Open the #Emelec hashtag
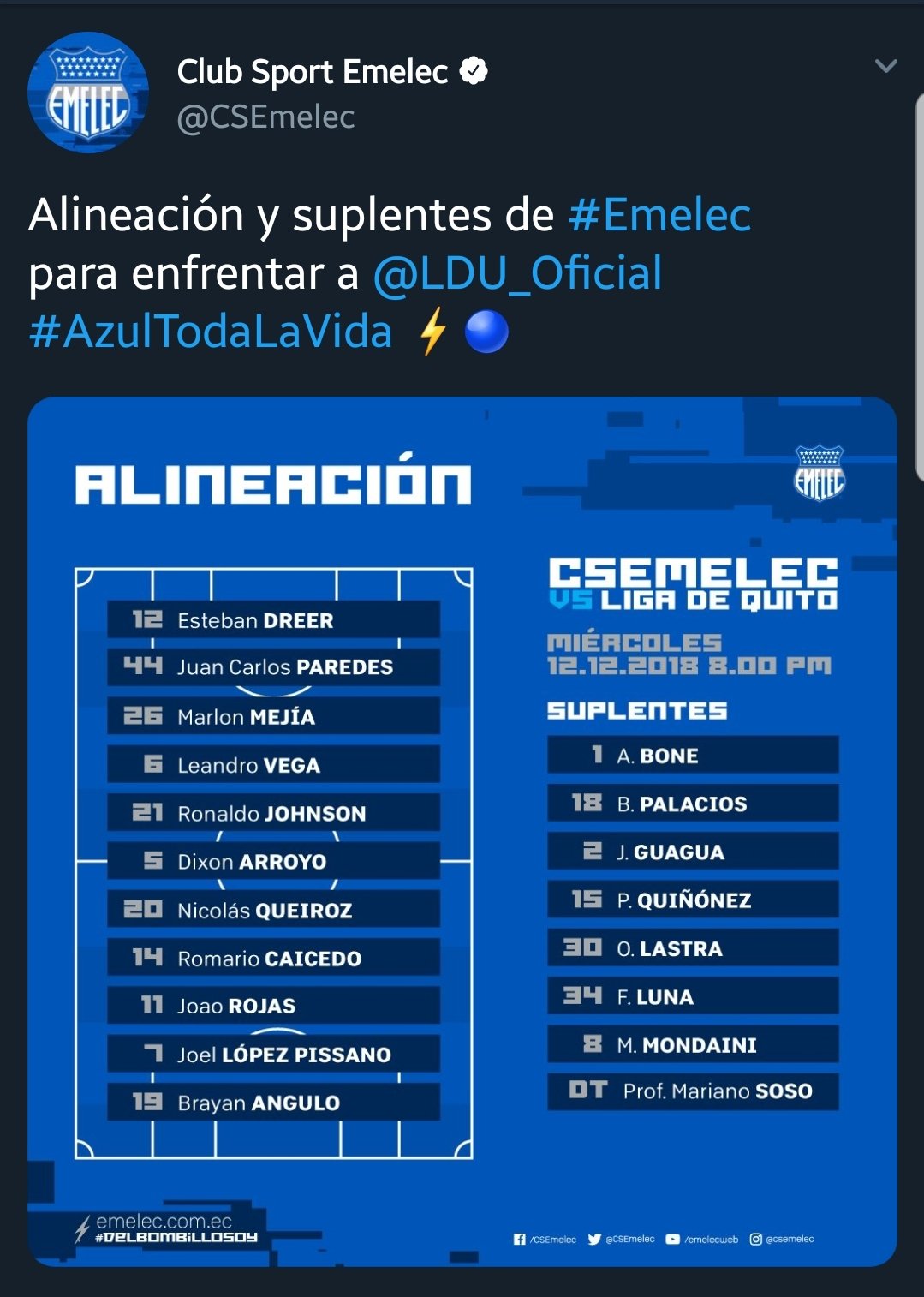924x1297 pixels. [x=659, y=214]
